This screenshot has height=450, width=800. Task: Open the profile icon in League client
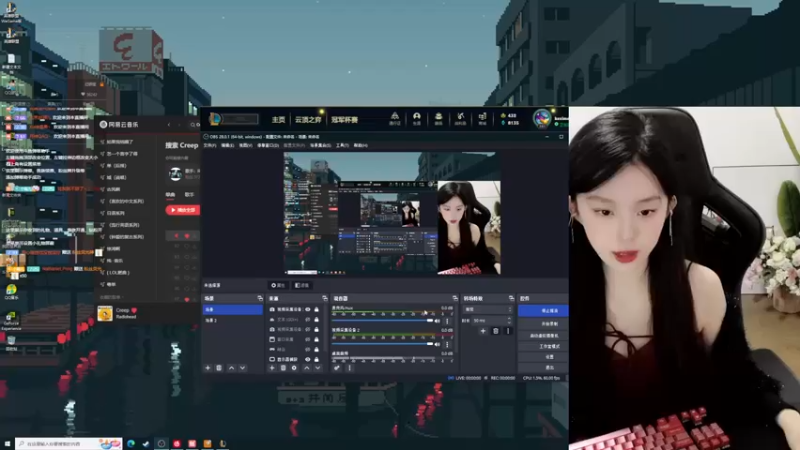(416, 118)
